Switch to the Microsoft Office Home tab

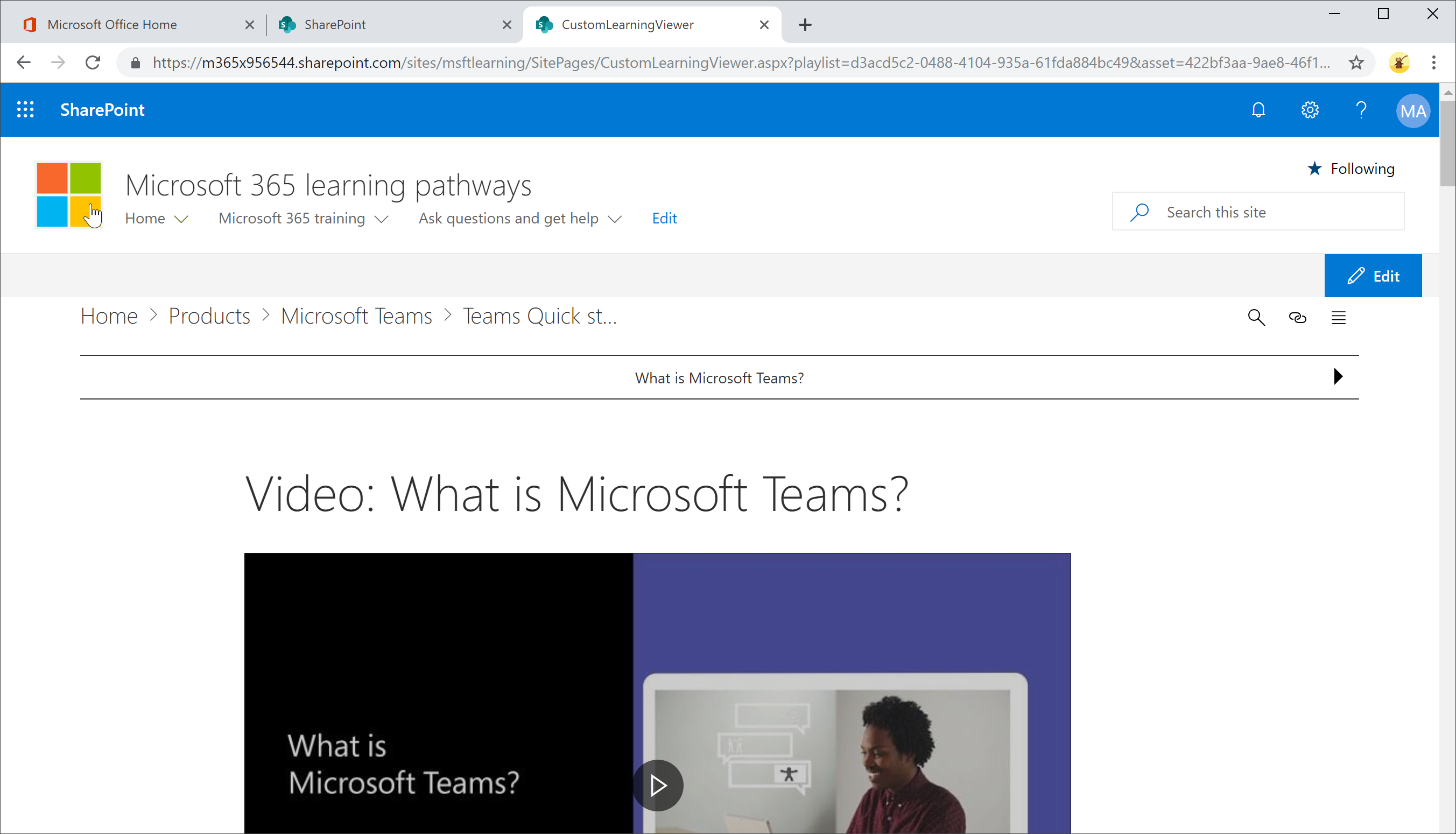tap(112, 25)
